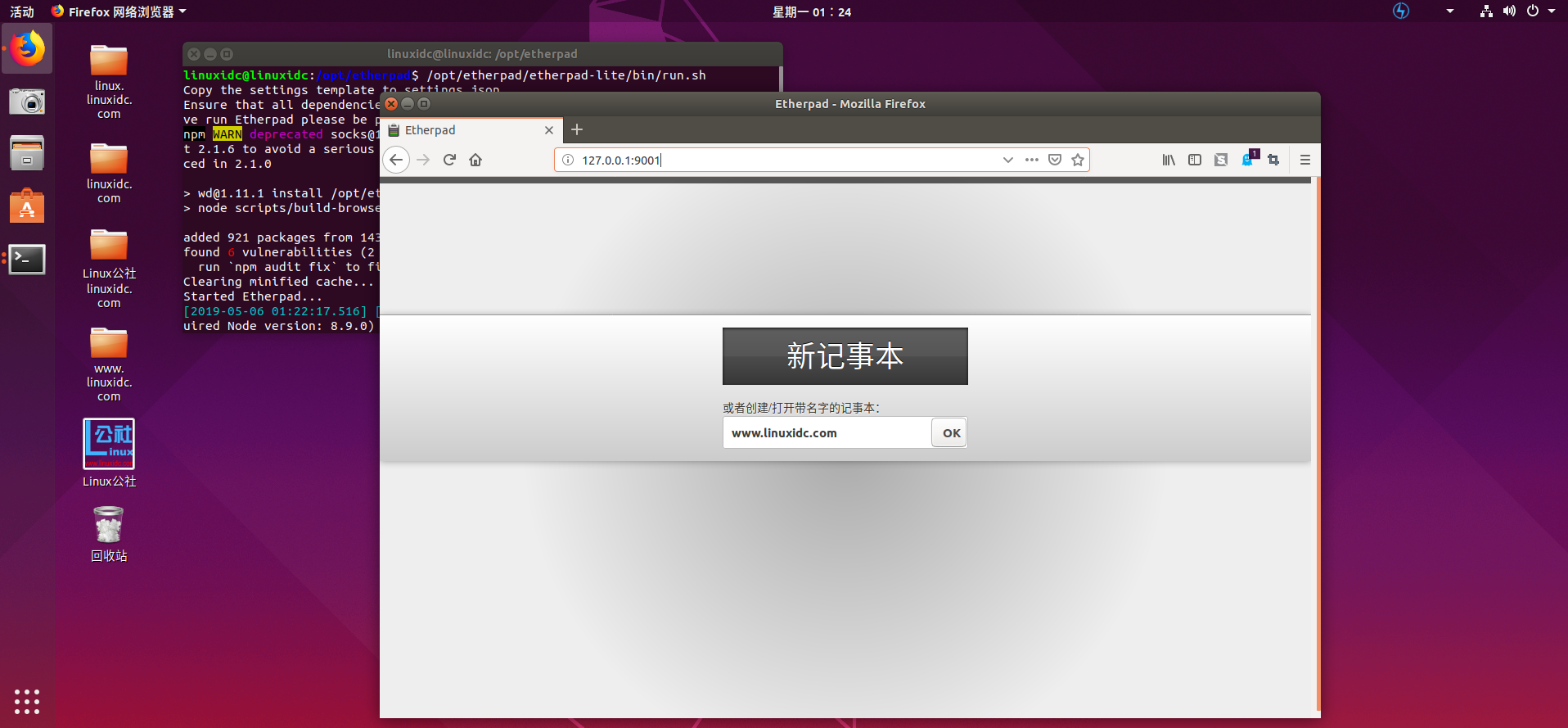Image resolution: width=1568 pixels, height=728 pixels.
Task: Save page to Pocket icon
Action: pyautogui.click(x=1055, y=160)
